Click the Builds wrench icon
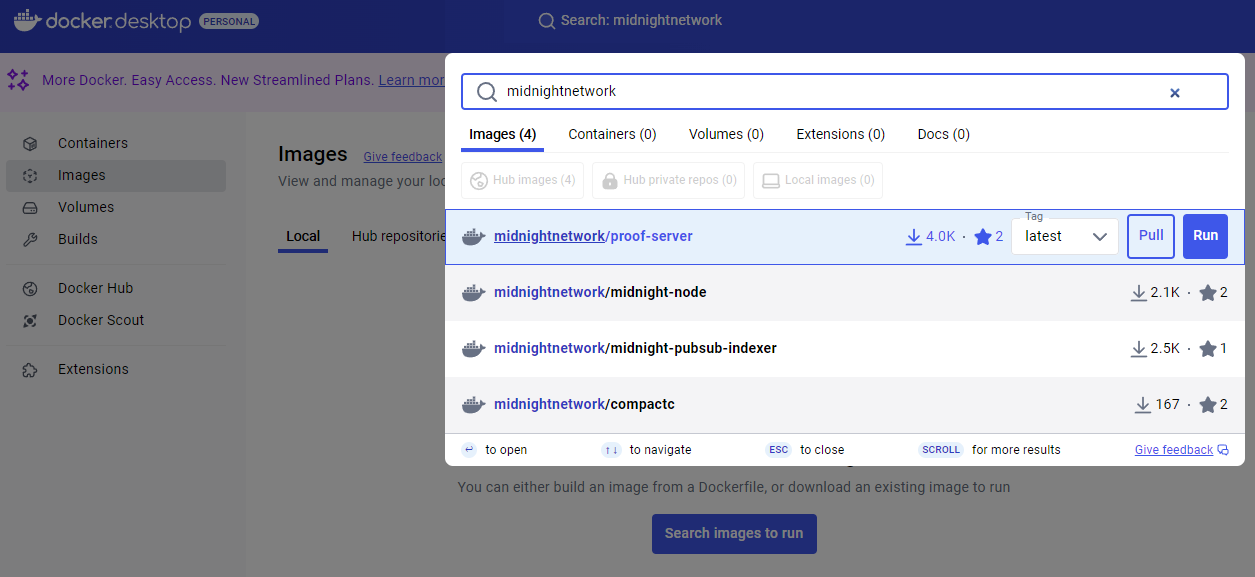 click(30, 239)
